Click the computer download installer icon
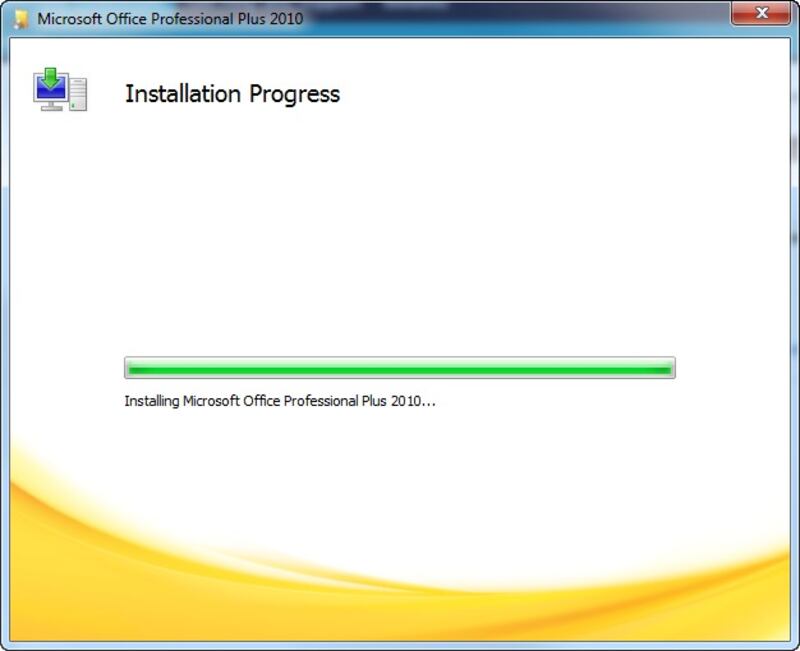800x651 pixels. (x=60, y=90)
